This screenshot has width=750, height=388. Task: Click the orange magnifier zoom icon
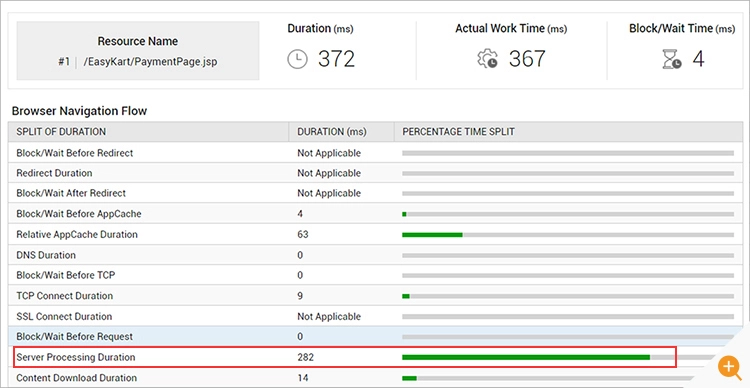(x=729, y=367)
